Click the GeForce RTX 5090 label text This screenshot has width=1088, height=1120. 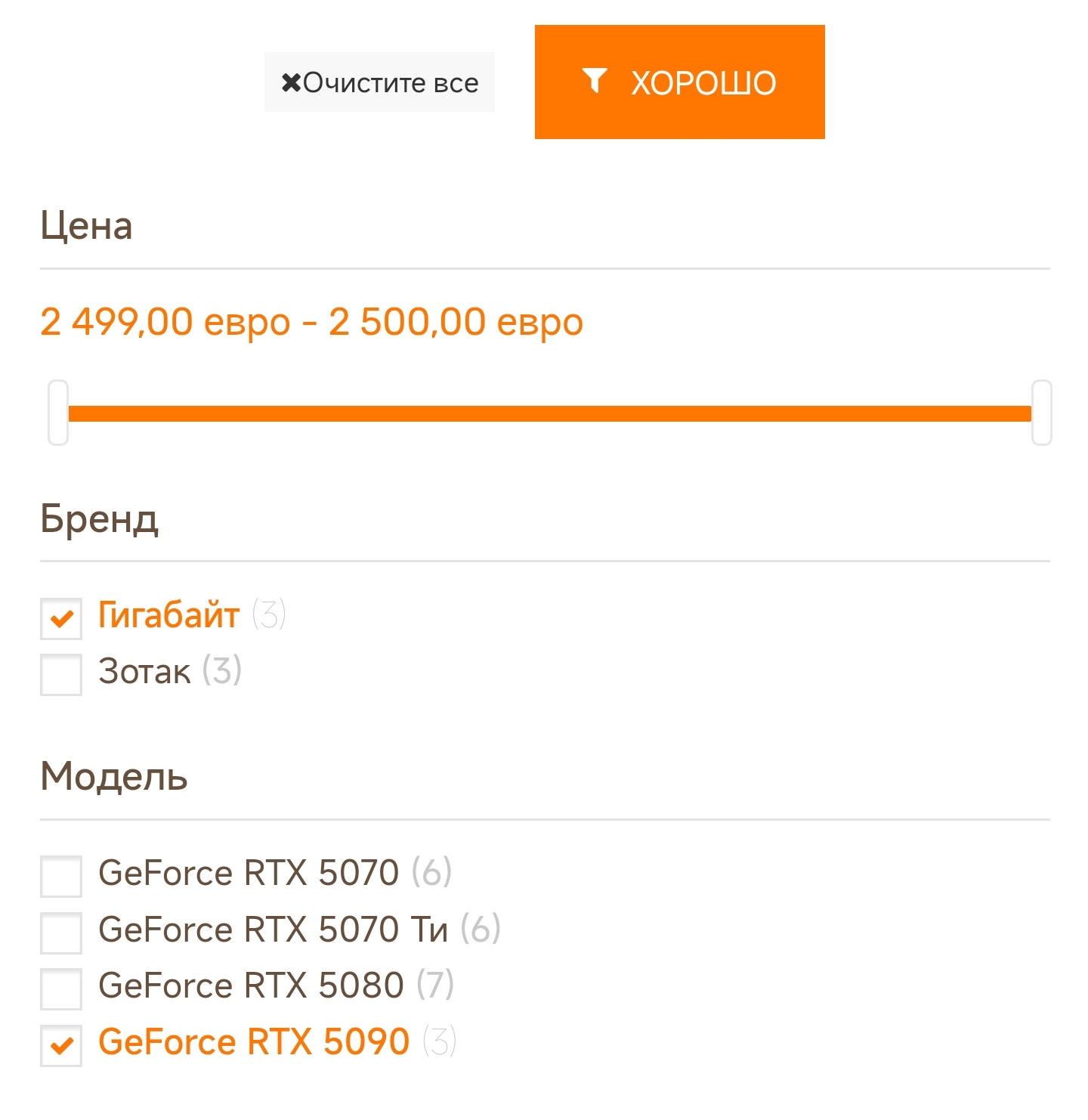(x=254, y=1041)
